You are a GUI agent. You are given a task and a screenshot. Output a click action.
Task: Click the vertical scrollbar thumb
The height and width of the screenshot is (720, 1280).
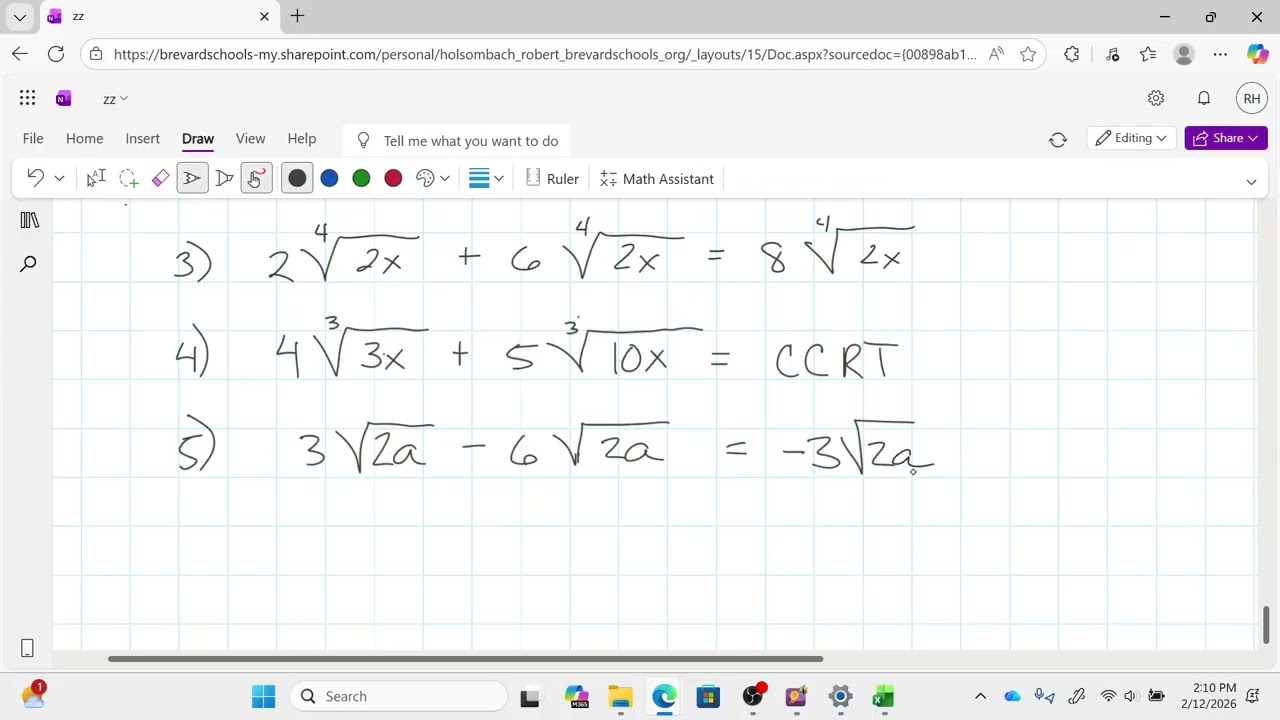coord(1266,625)
